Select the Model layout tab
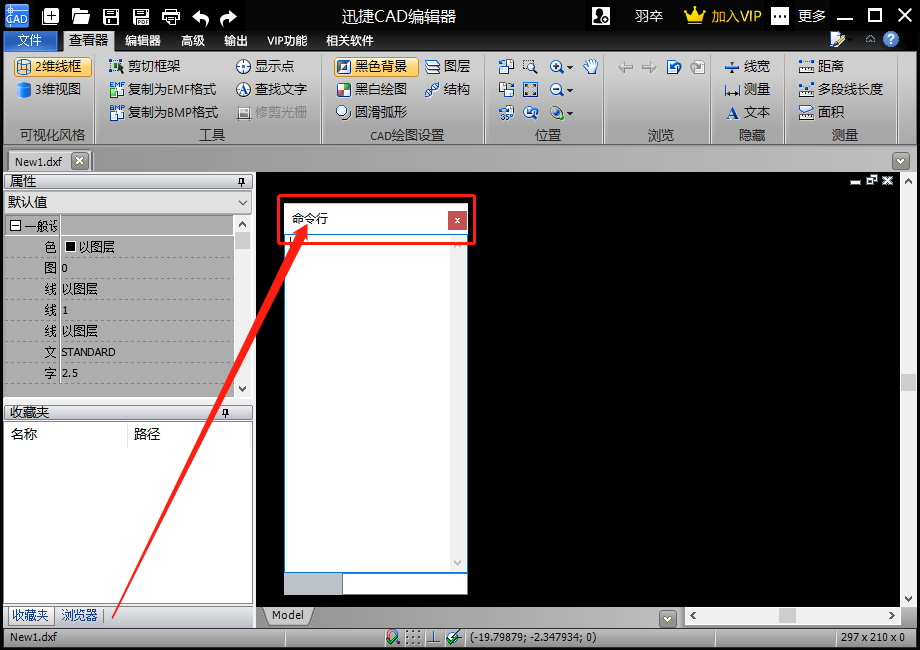Image resolution: width=920 pixels, height=650 pixels. point(288,615)
